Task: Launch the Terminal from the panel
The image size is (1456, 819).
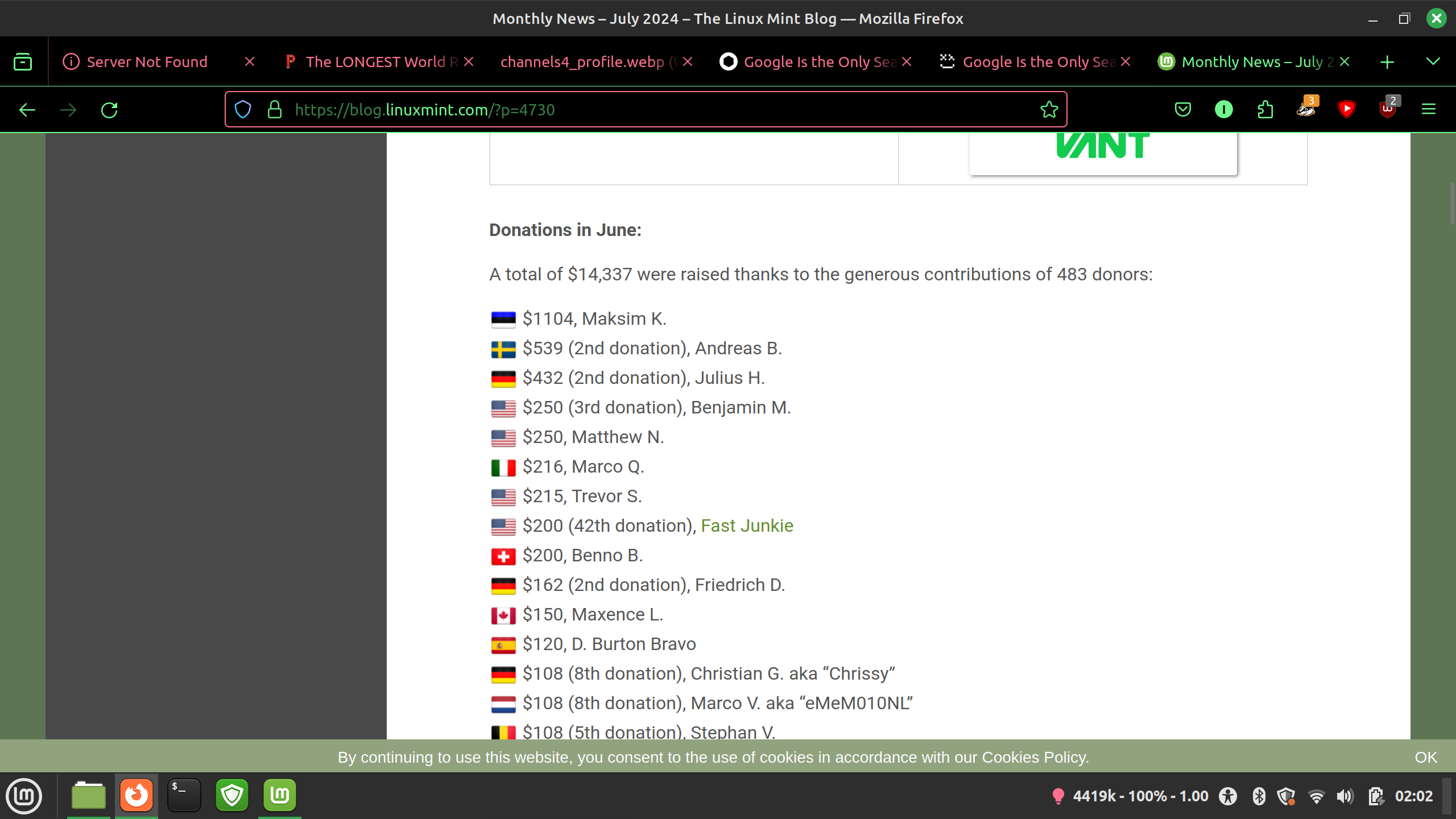Action: [184, 795]
